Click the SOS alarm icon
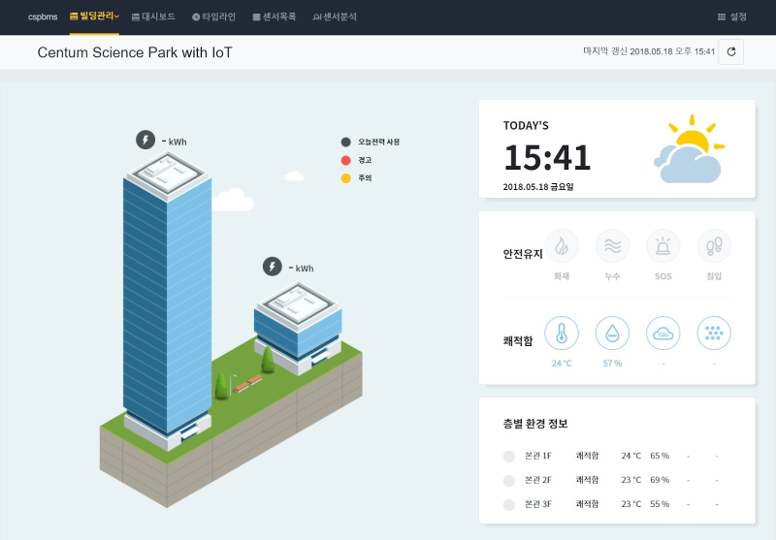 [663, 246]
